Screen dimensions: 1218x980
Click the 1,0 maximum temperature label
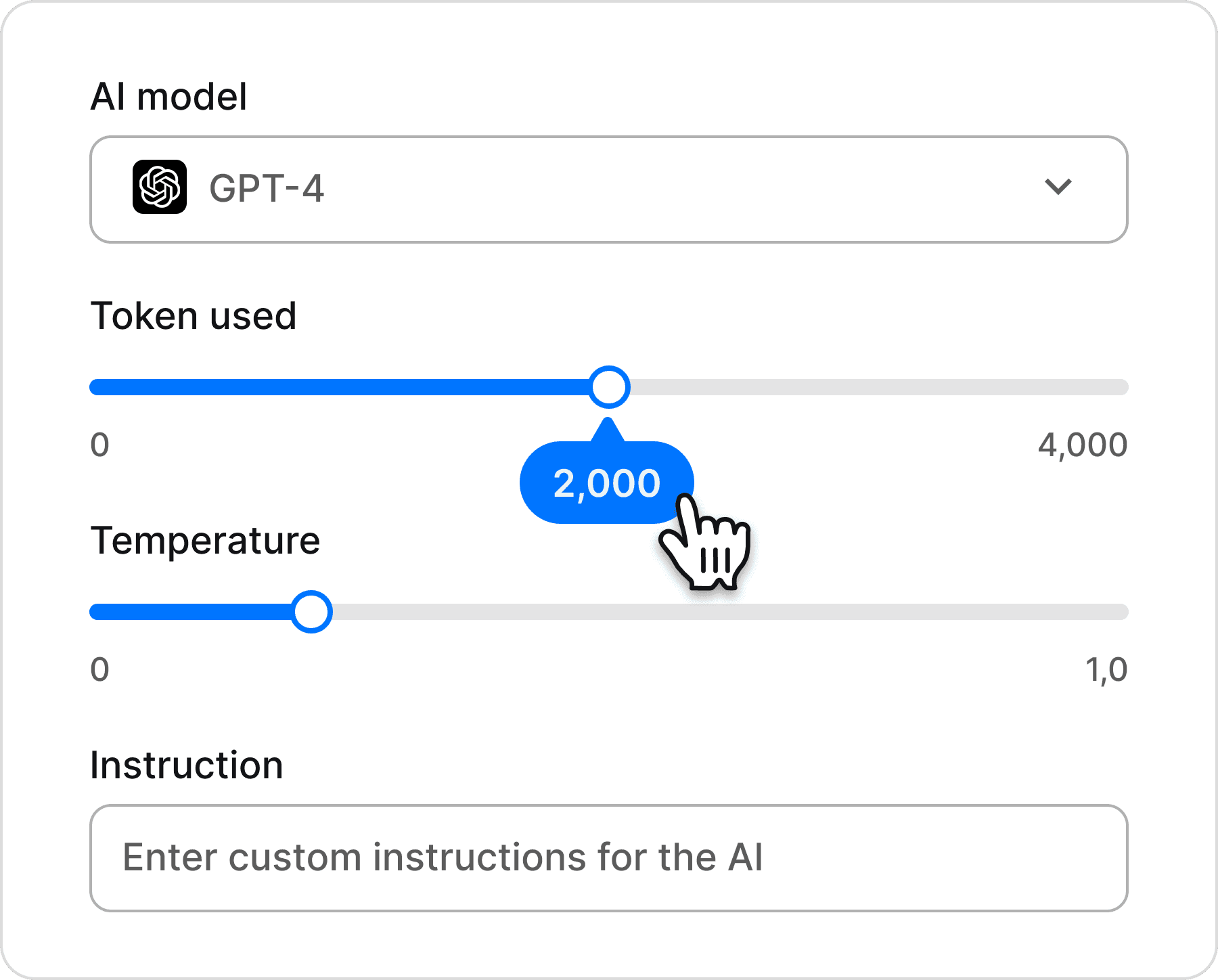(x=1106, y=670)
